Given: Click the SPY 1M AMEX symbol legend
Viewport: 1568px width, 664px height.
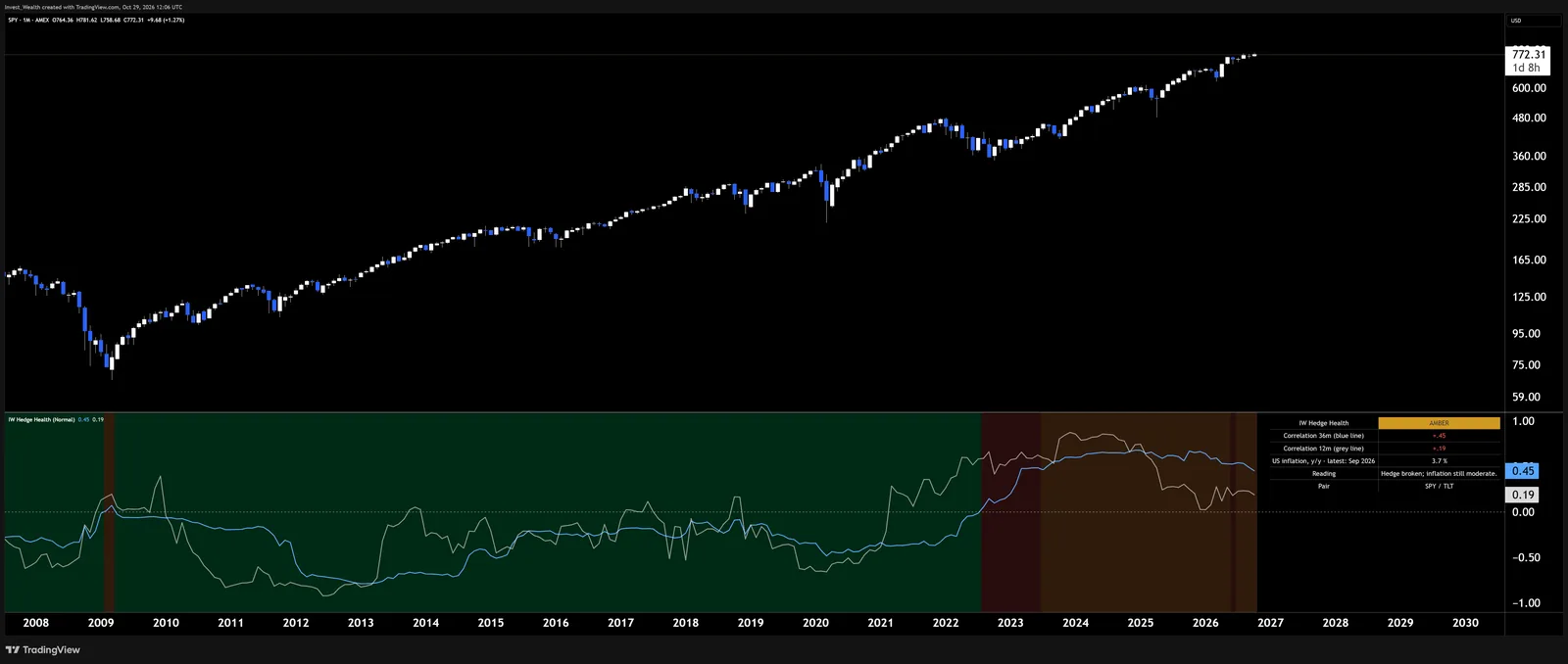Looking at the screenshot, I should click(28, 20).
